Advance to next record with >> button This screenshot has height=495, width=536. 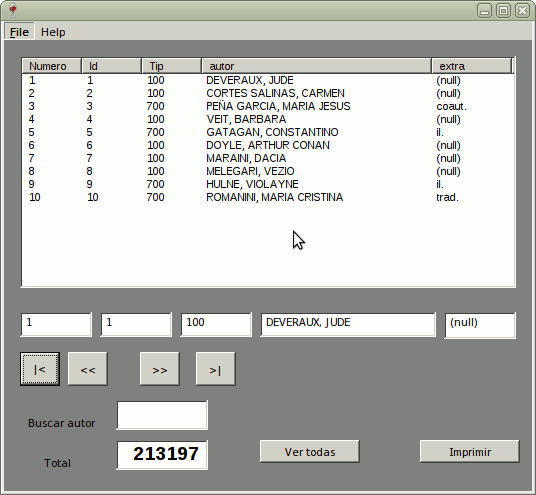point(160,369)
